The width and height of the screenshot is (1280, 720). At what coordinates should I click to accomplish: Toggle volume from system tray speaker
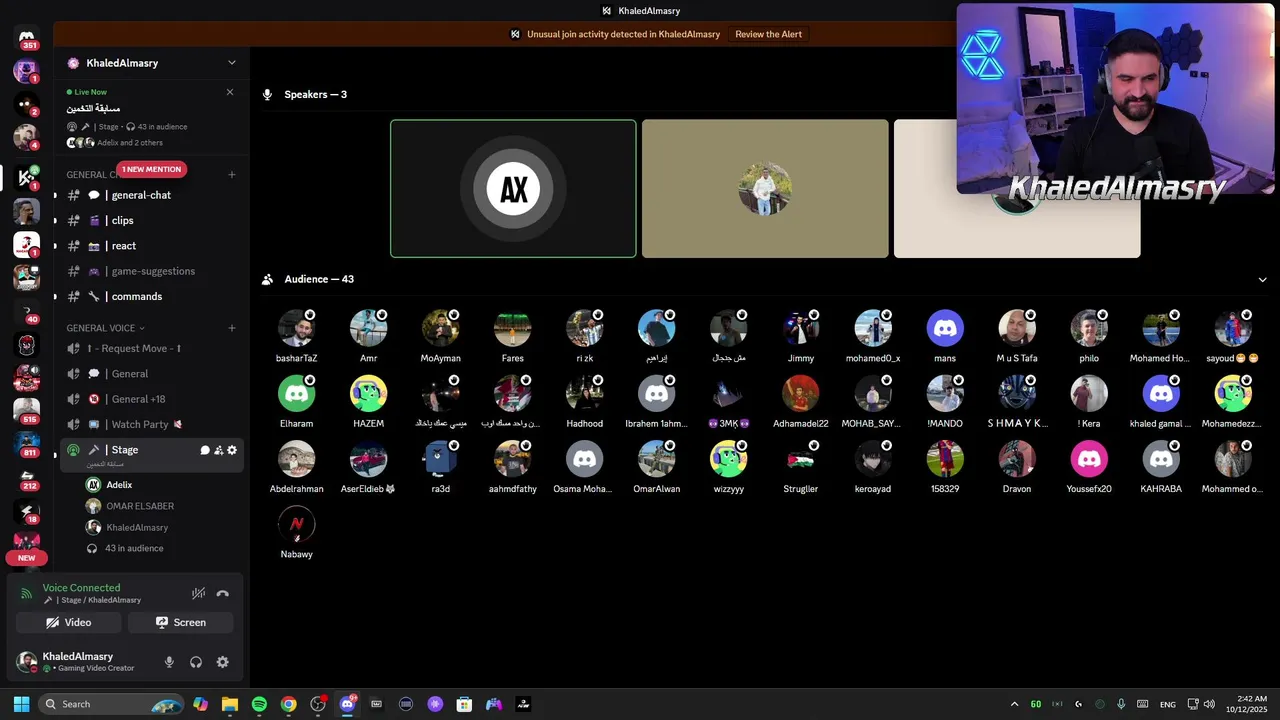tap(1209, 704)
